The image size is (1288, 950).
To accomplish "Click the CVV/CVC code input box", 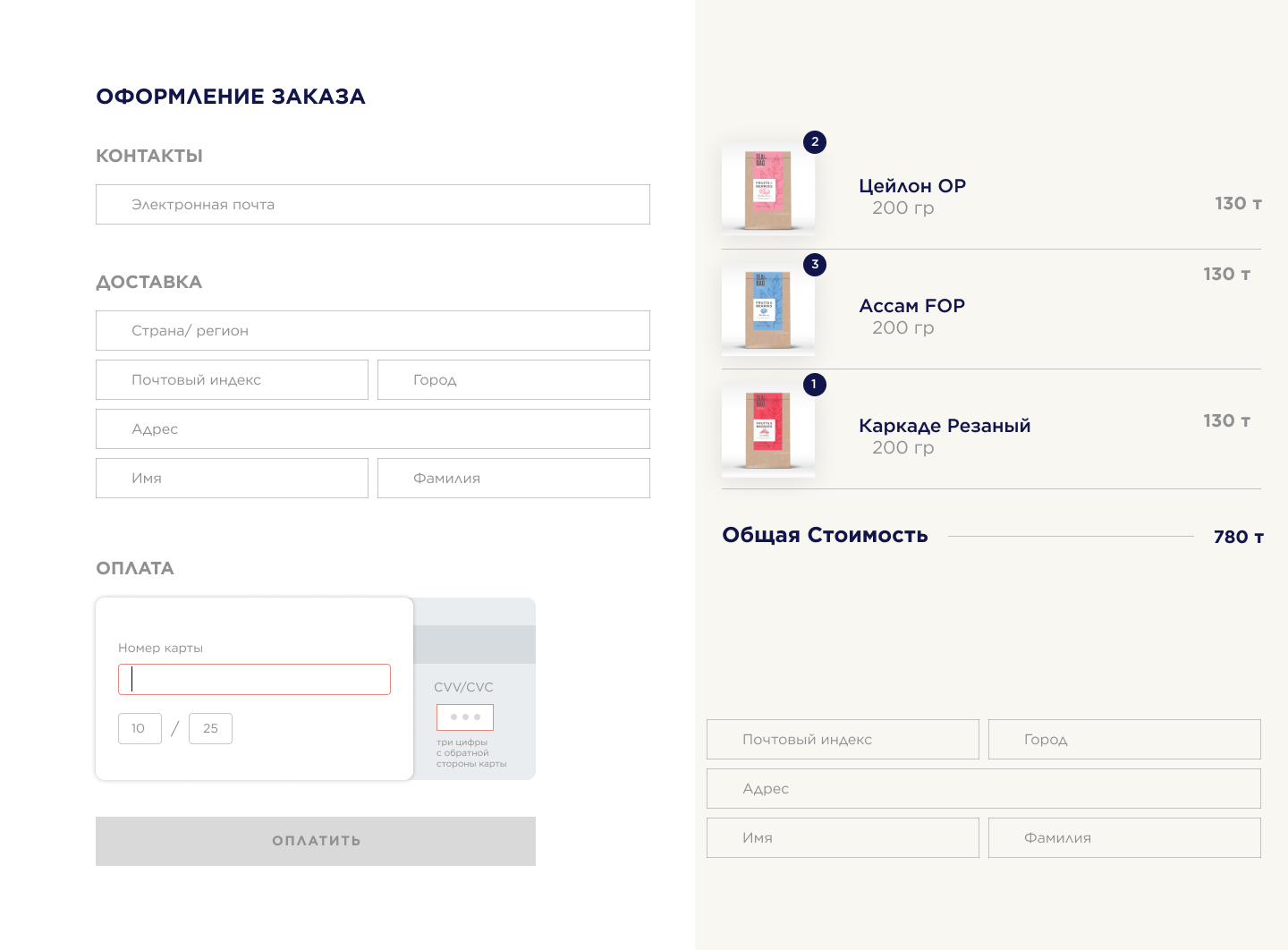I will point(465,717).
